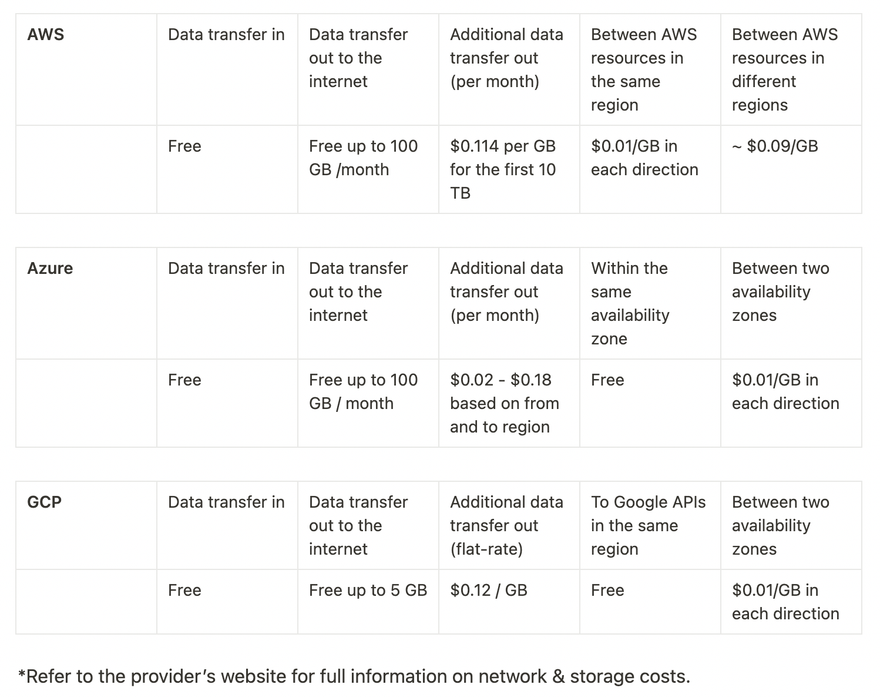This screenshot has height=697, width=880.
Task: Click Azure 'Between two availability zones' header
Action: pos(791,303)
